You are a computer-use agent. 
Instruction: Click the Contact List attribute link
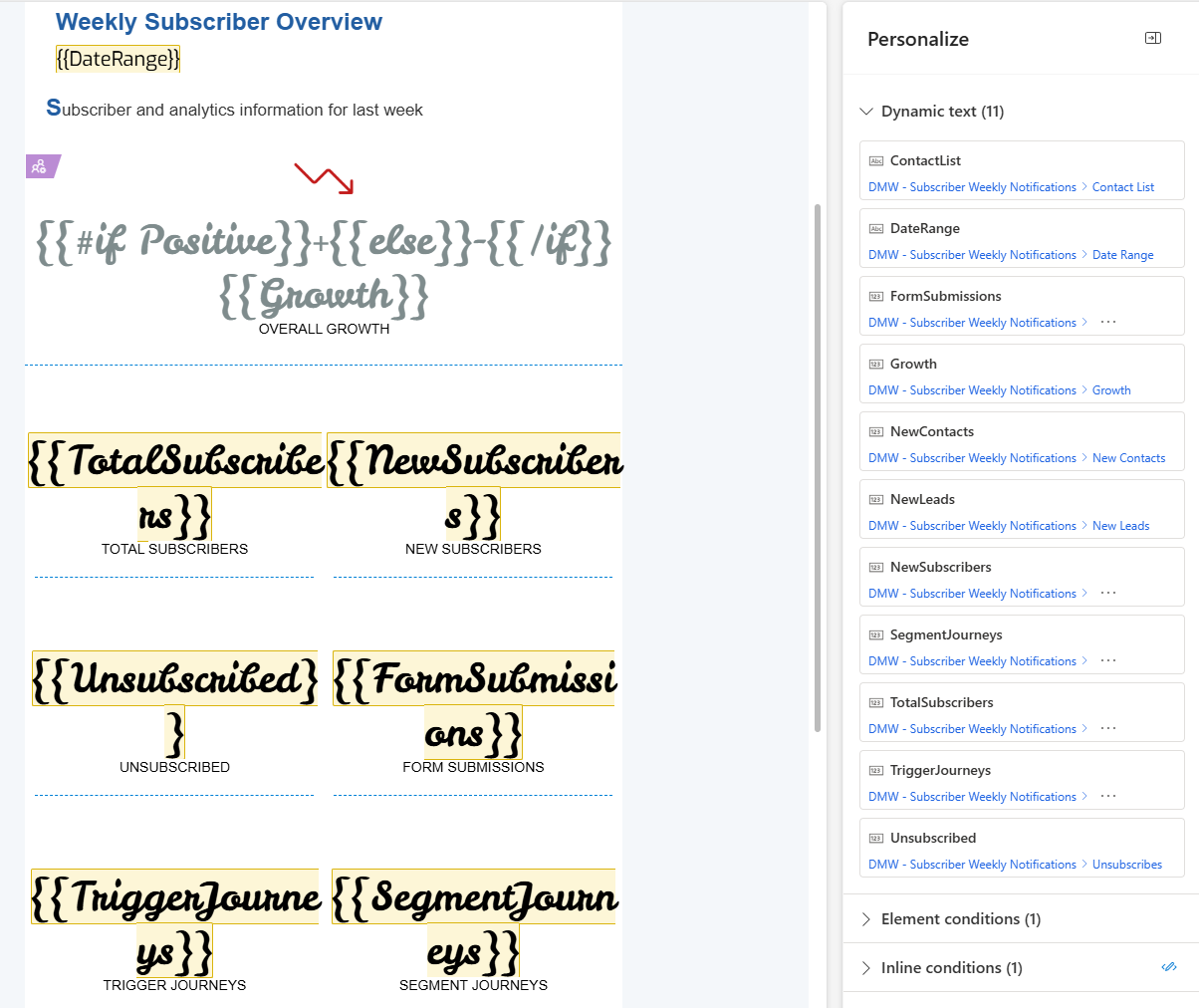tap(1122, 187)
